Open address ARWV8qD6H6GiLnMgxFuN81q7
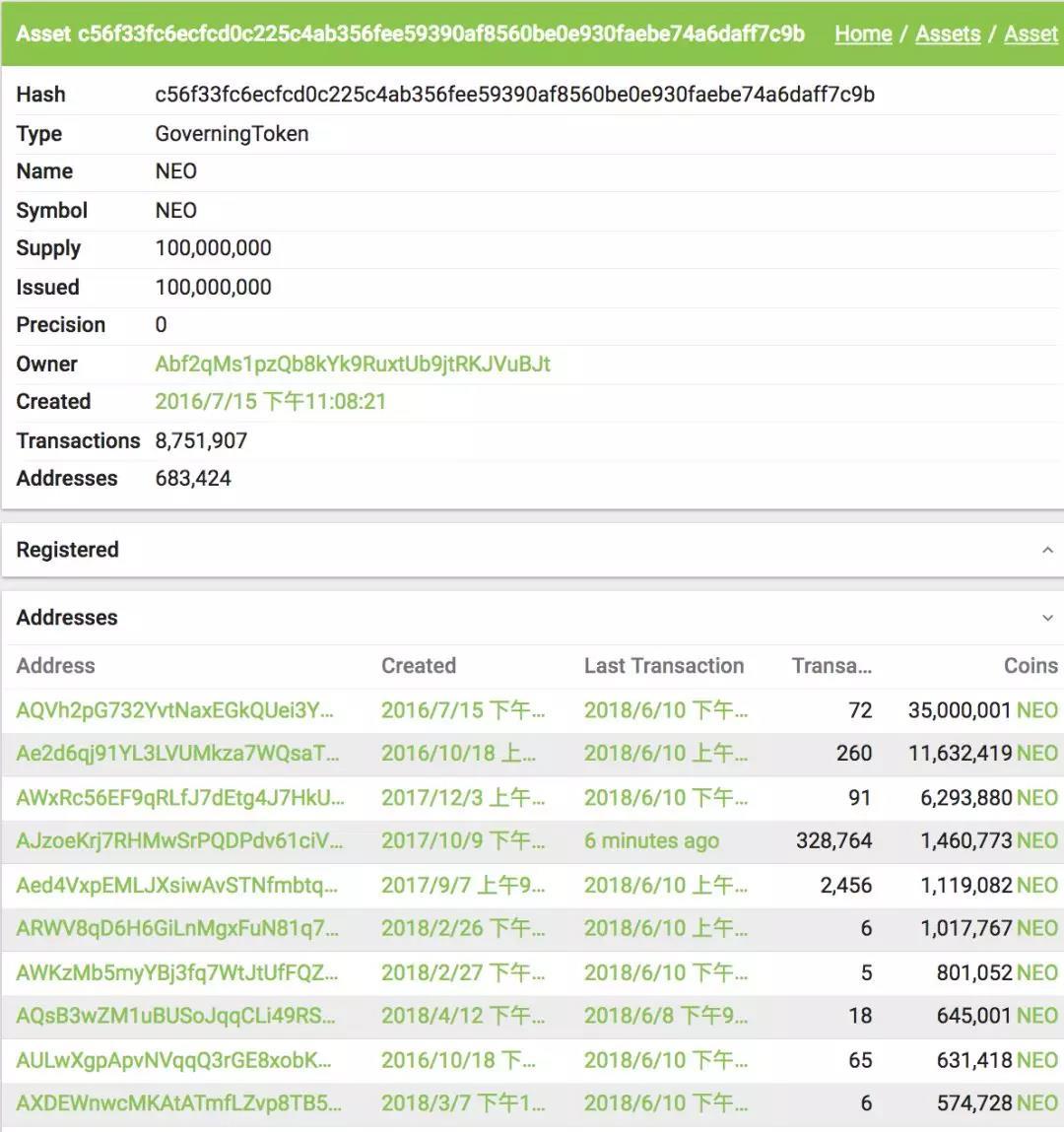This screenshot has width=1064, height=1132. [x=177, y=928]
